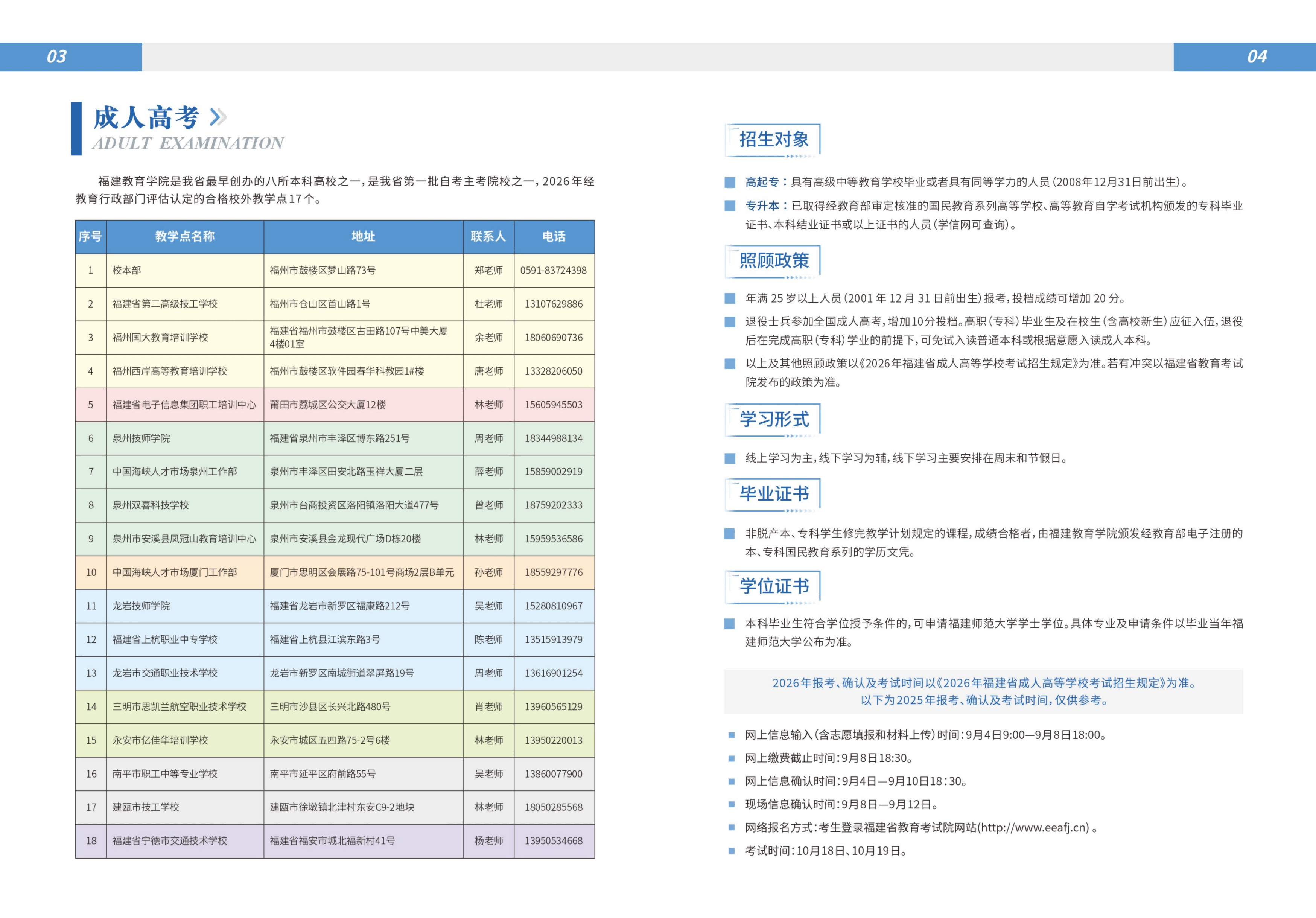Click phone number 0591-83724398

click(553, 270)
